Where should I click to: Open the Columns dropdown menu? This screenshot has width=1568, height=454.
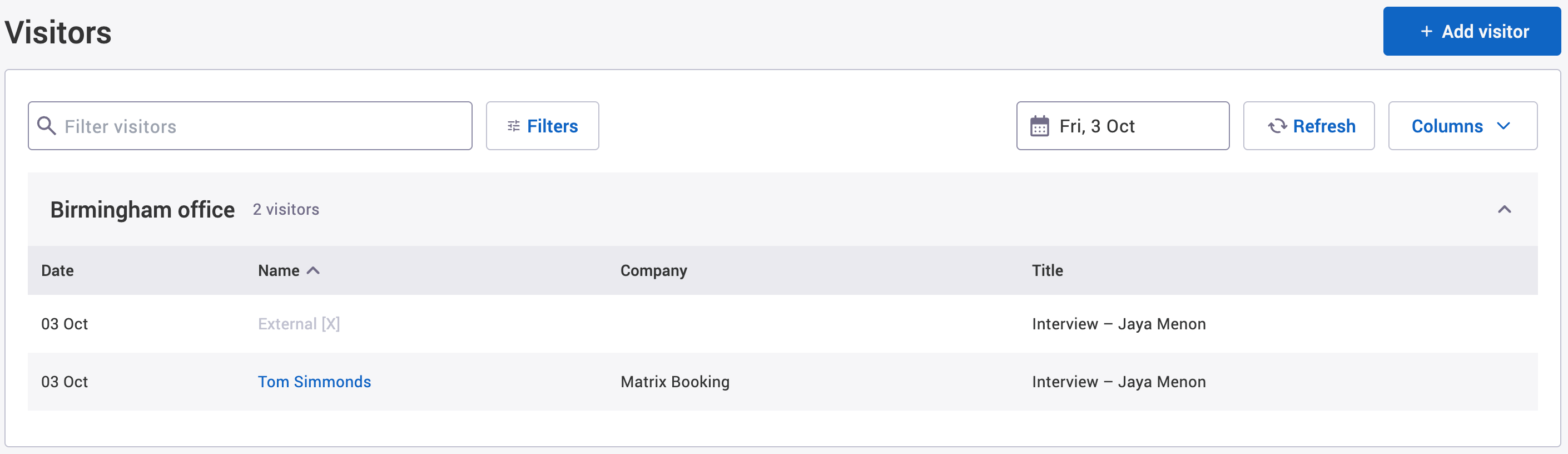(1461, 126)
